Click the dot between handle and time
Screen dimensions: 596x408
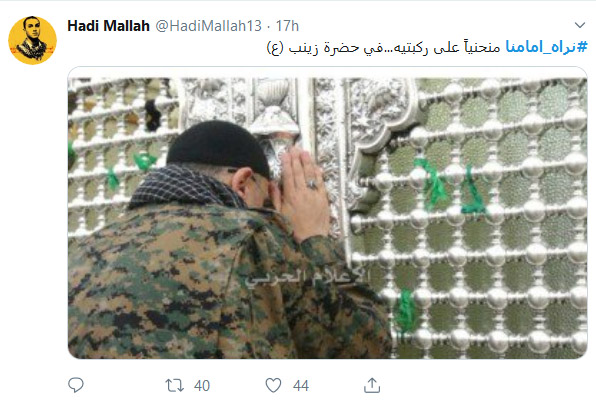pos(268,26)
